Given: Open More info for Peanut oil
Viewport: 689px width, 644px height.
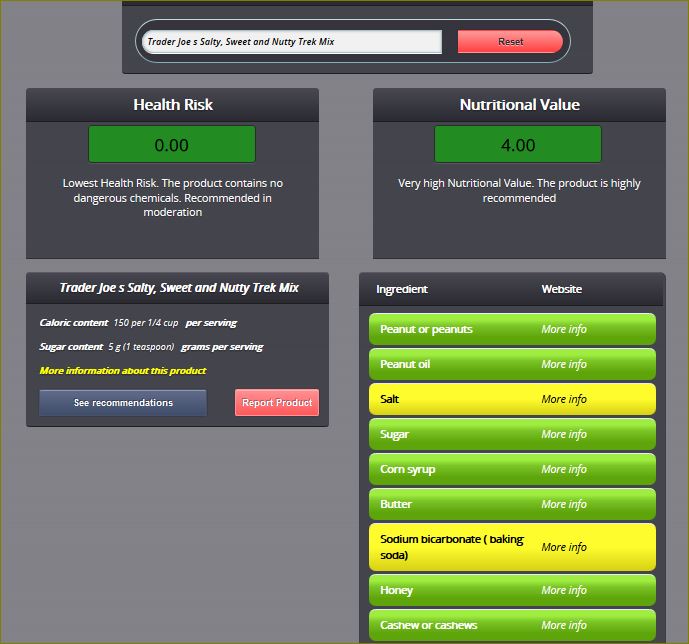Looking at the screenshot, I should [564, 364].
